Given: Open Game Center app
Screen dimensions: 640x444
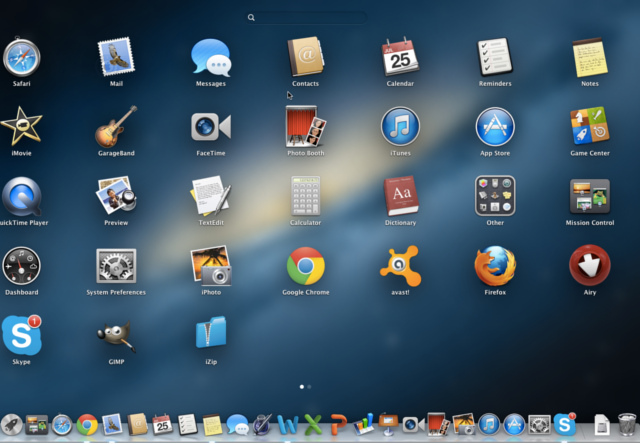Looking at the screenshot, I should [x=590, y=127].
